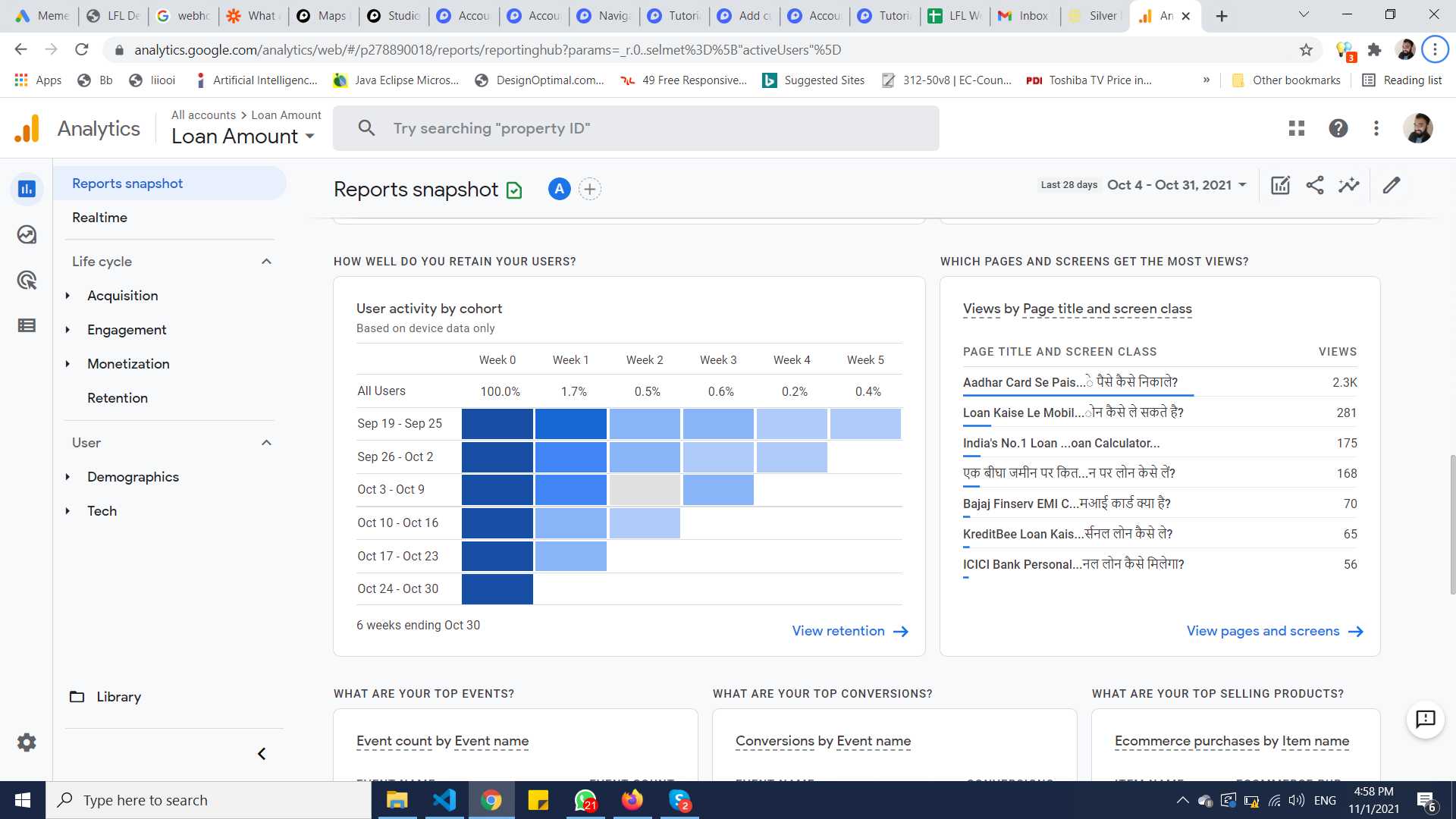Image resolution: width=1456 pixels, height=819 pixels.
Task: Open the Reports icon in left rail
Action: (x=27, y=189)
